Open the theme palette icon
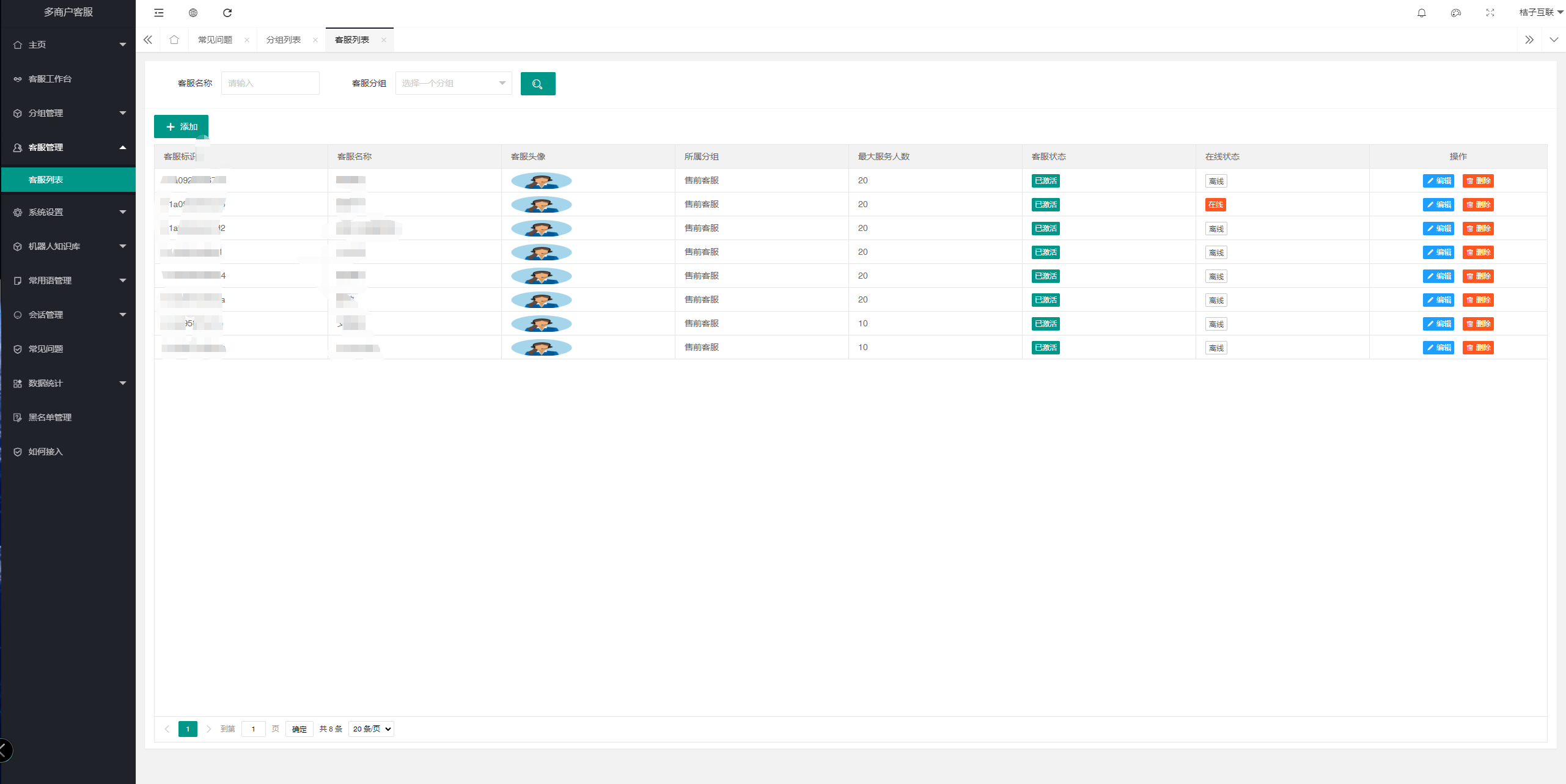The height and width of the screenshot is (784, 1566). click(1456, 13)
